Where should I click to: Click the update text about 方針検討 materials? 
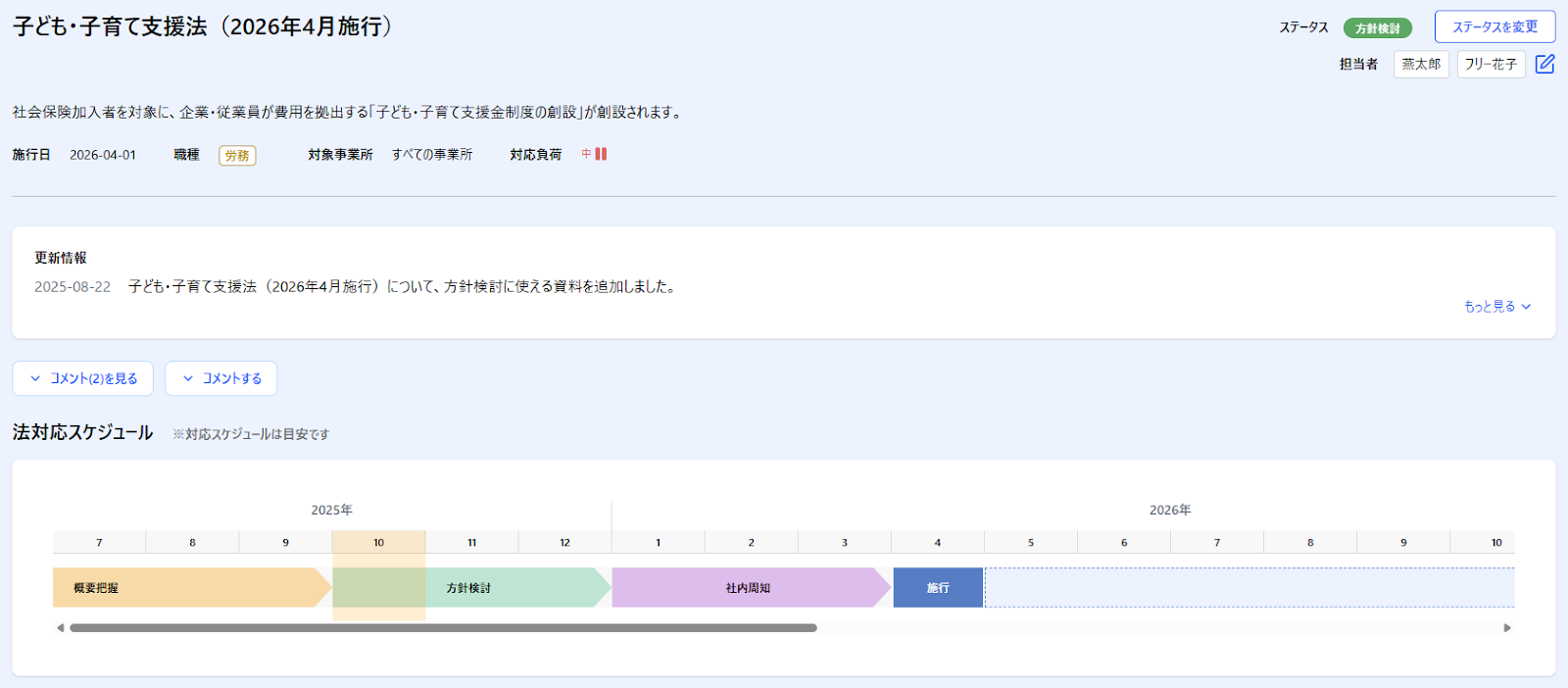point(404,287)
